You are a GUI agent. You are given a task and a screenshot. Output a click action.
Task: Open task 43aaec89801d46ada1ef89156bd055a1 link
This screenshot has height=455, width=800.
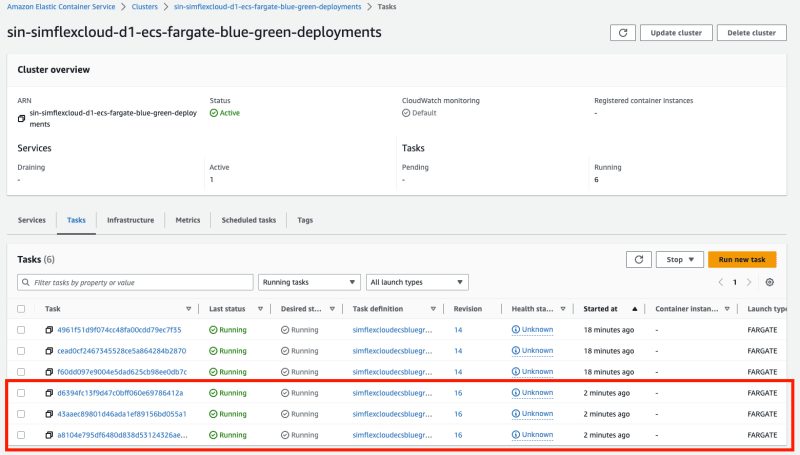click(122, 414)
